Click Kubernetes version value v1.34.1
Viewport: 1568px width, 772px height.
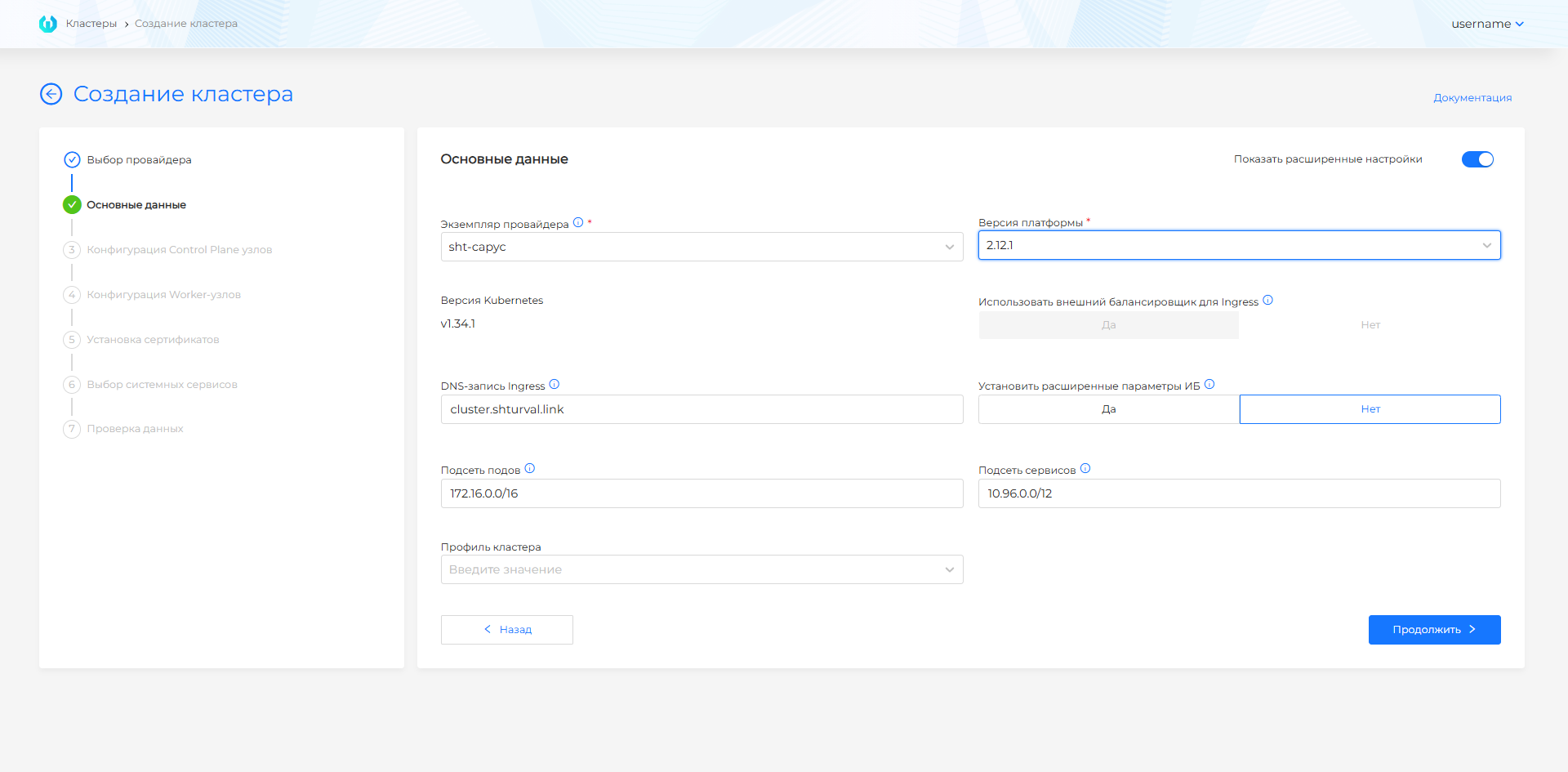click(458, 324)
